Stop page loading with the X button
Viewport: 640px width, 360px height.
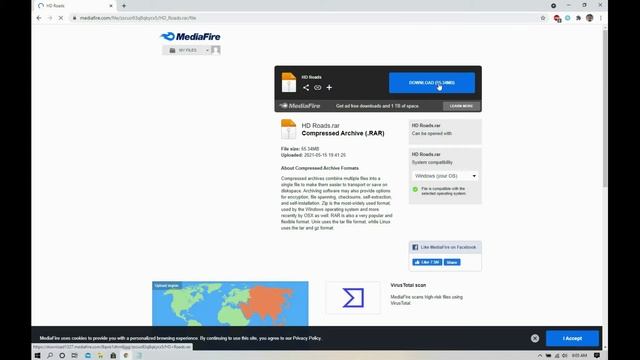(x=61, y=18)
